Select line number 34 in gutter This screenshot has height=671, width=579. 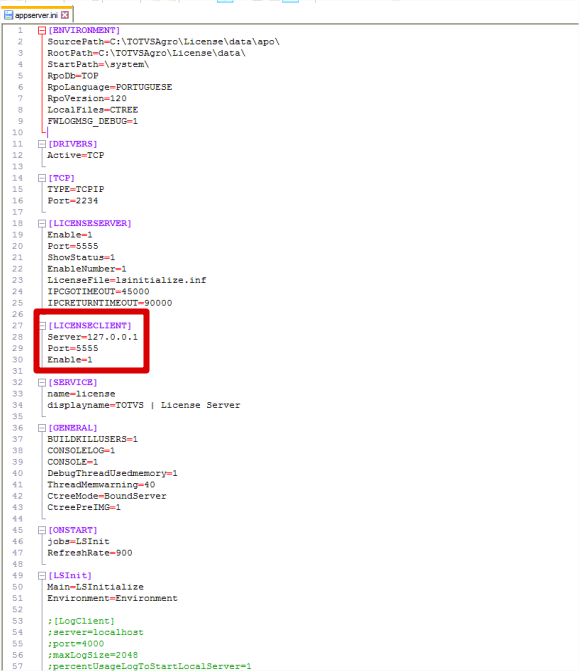[18, 405]
